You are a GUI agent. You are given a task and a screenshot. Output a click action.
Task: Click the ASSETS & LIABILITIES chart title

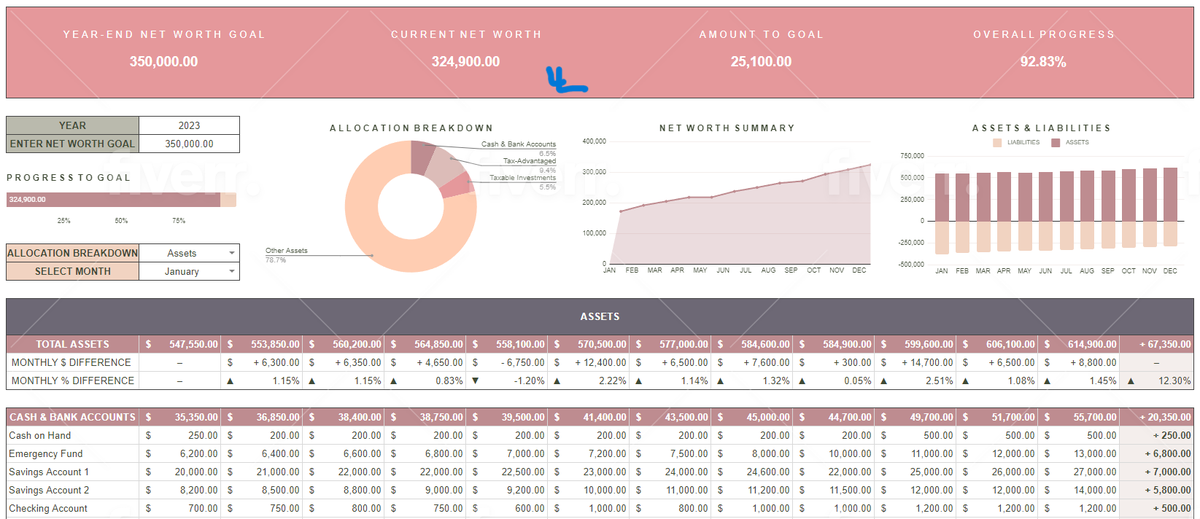(x=1041, y=128)
